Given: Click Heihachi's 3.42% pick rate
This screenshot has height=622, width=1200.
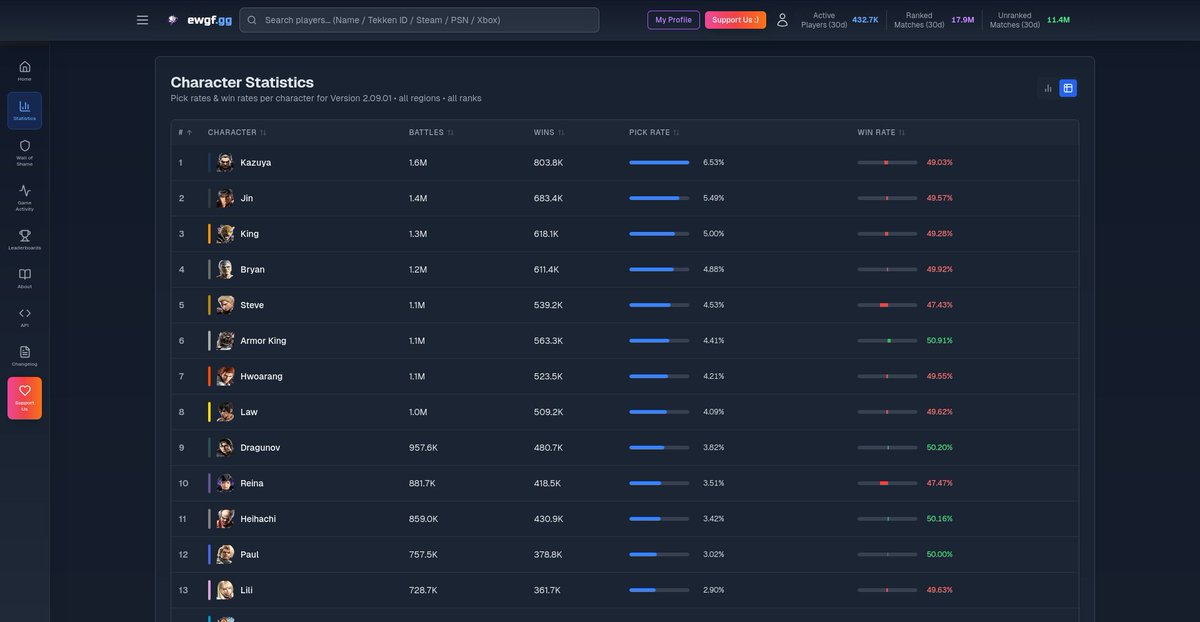Looking at the screenshot, I should tap(713, 519).
